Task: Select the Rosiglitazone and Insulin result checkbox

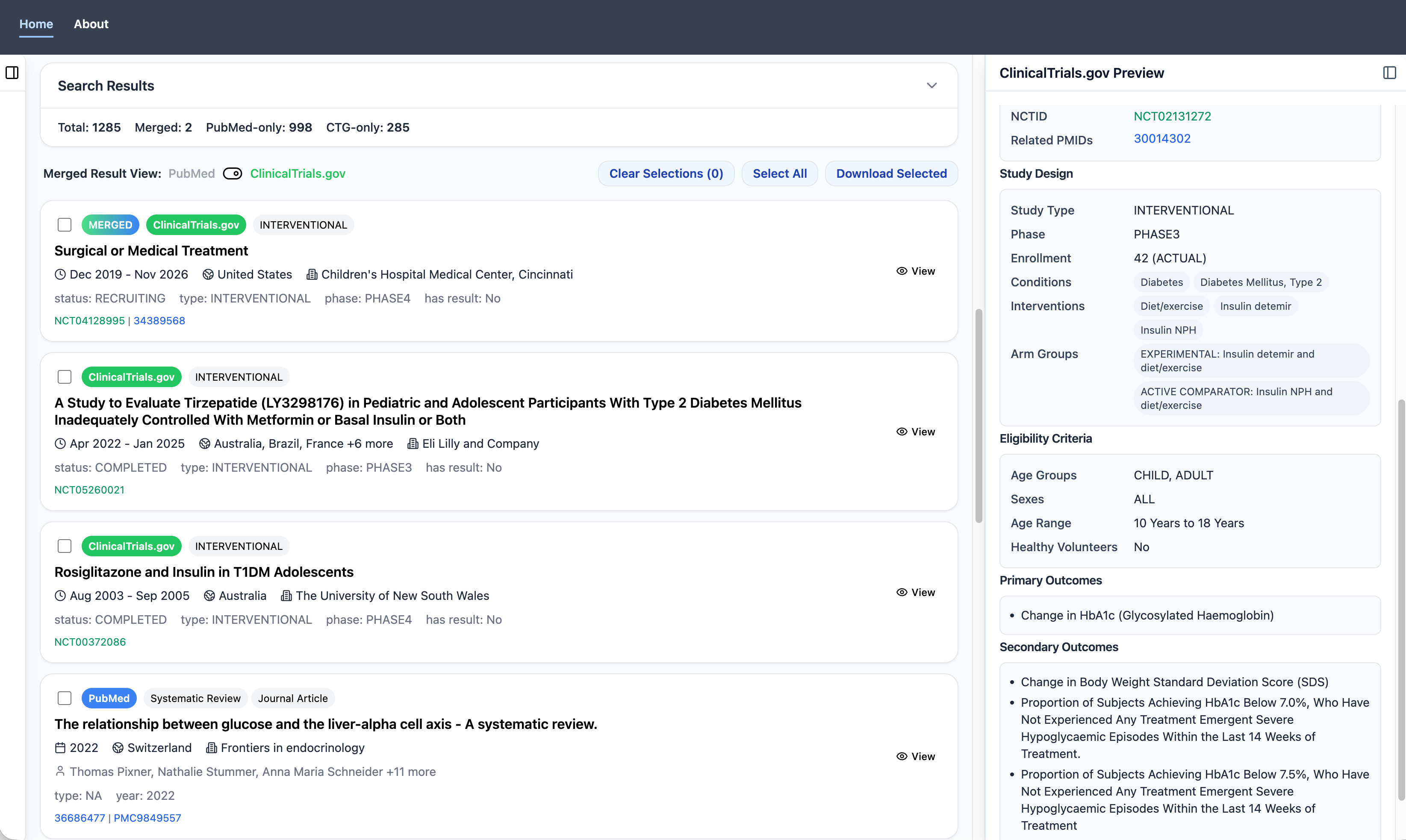Action: coord(65,546)
